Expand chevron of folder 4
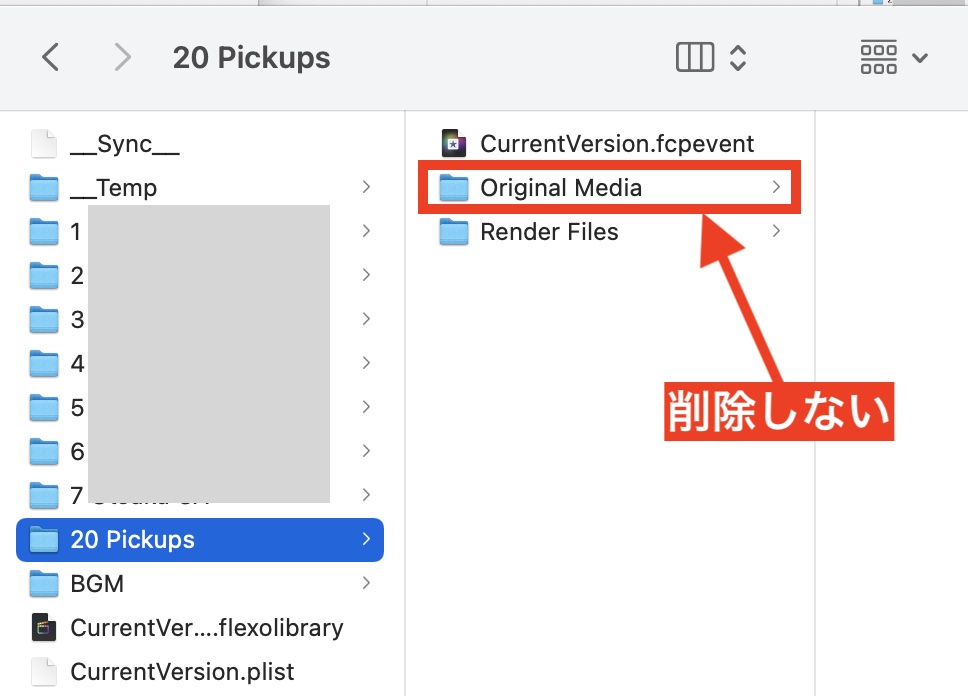Image resolution: width=968 pixels, height=696 pixels. [x=366, y=363]
